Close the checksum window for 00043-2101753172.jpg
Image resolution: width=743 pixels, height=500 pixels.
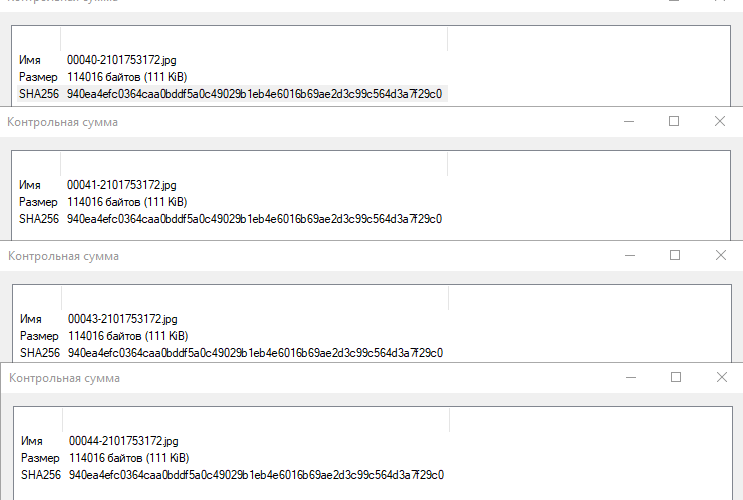click(x=721, y=255)
